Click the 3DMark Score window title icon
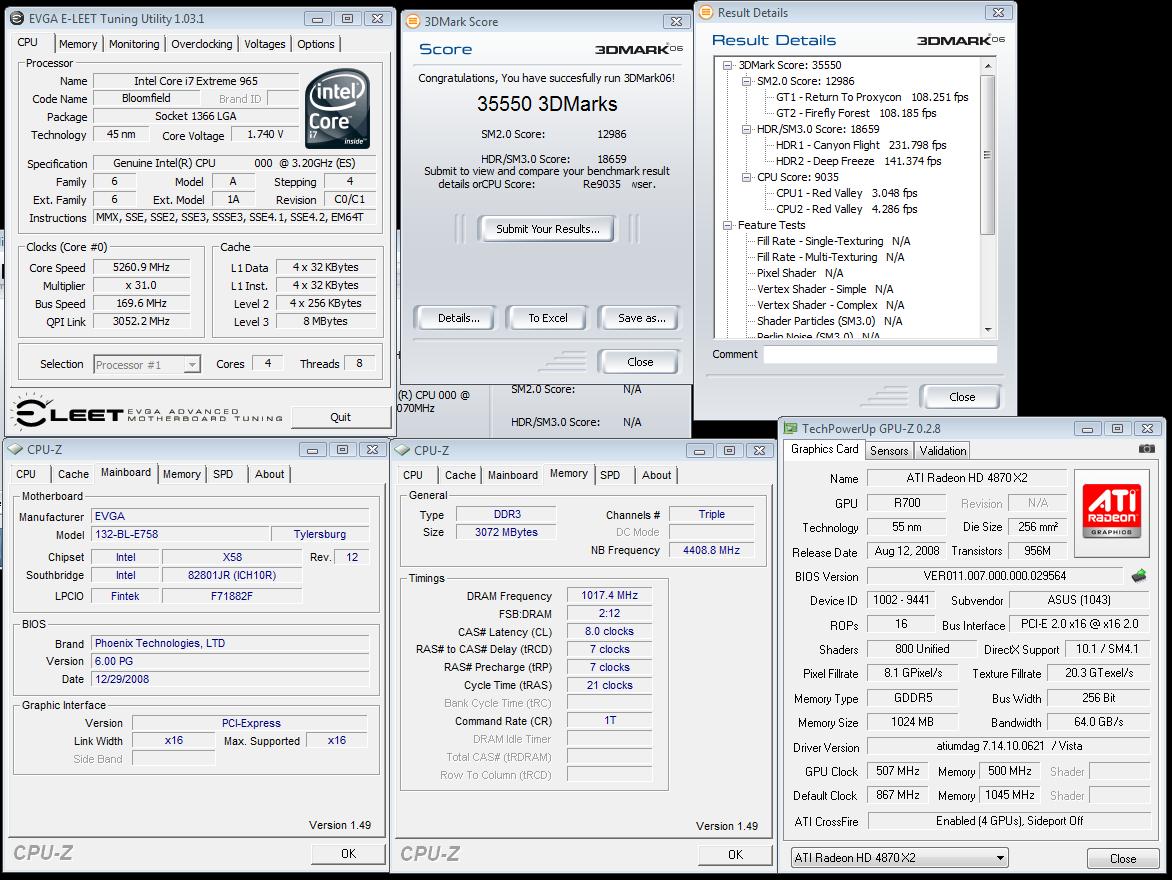Viewport: 1172px width, 880px height. [x=413, y=22]
